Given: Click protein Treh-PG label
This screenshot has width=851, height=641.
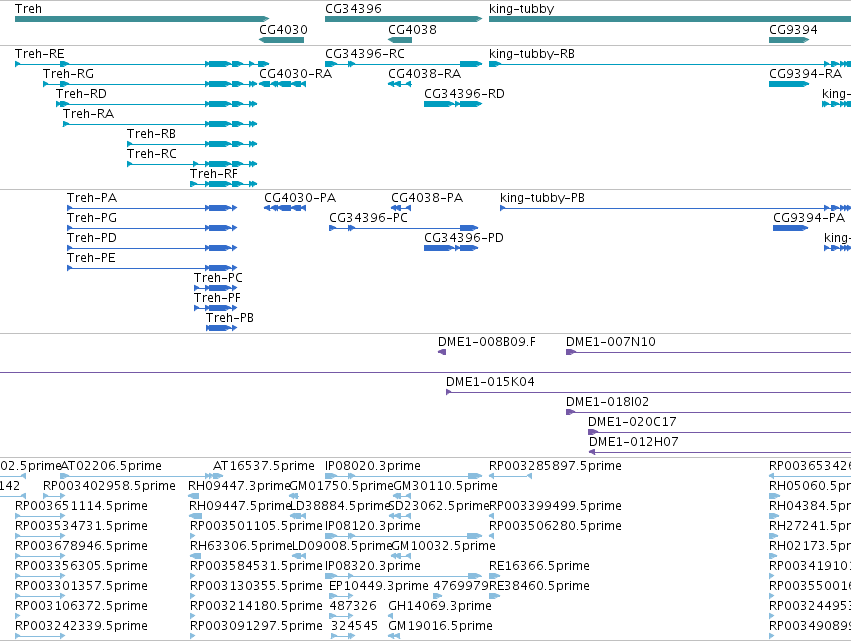Looking at the screenshot, I should click(92, 218).
